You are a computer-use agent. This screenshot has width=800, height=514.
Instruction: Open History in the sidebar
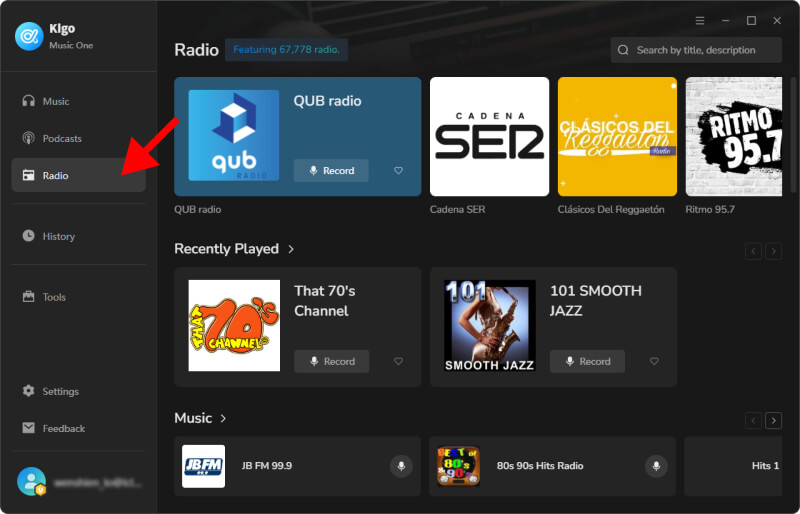tap(78, 236)
